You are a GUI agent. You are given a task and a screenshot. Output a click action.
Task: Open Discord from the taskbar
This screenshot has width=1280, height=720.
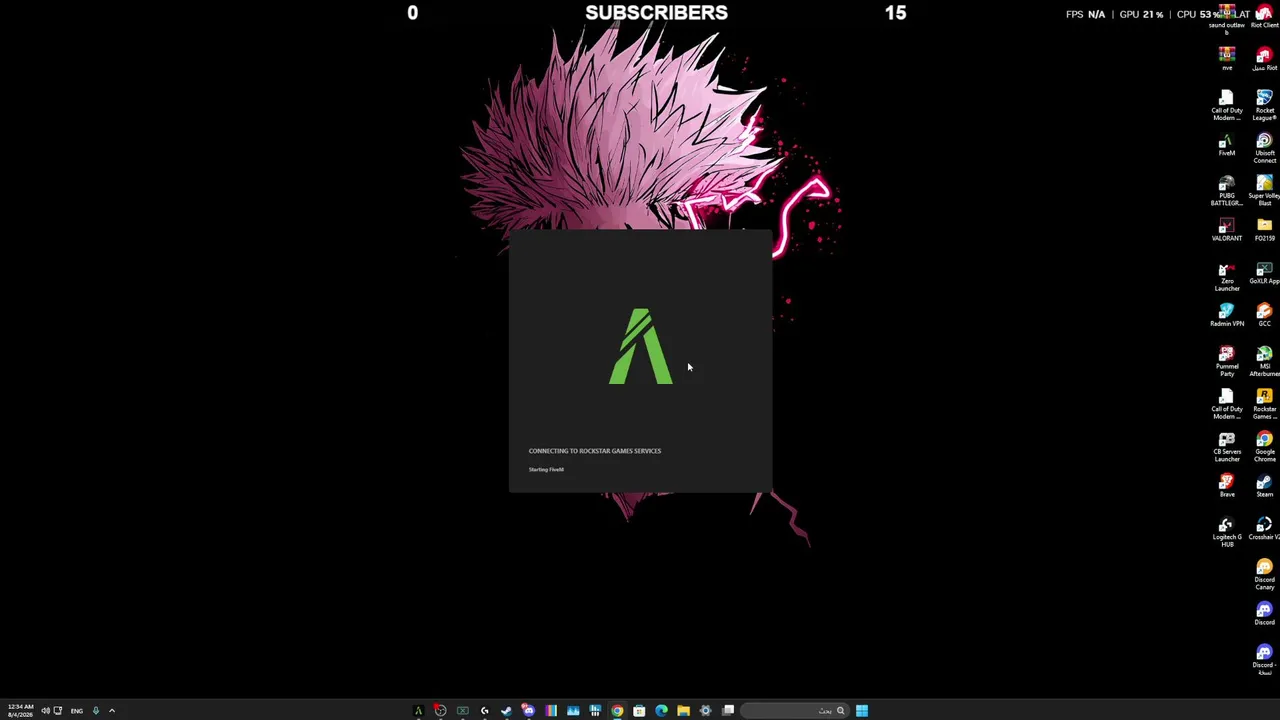(528, 711)
